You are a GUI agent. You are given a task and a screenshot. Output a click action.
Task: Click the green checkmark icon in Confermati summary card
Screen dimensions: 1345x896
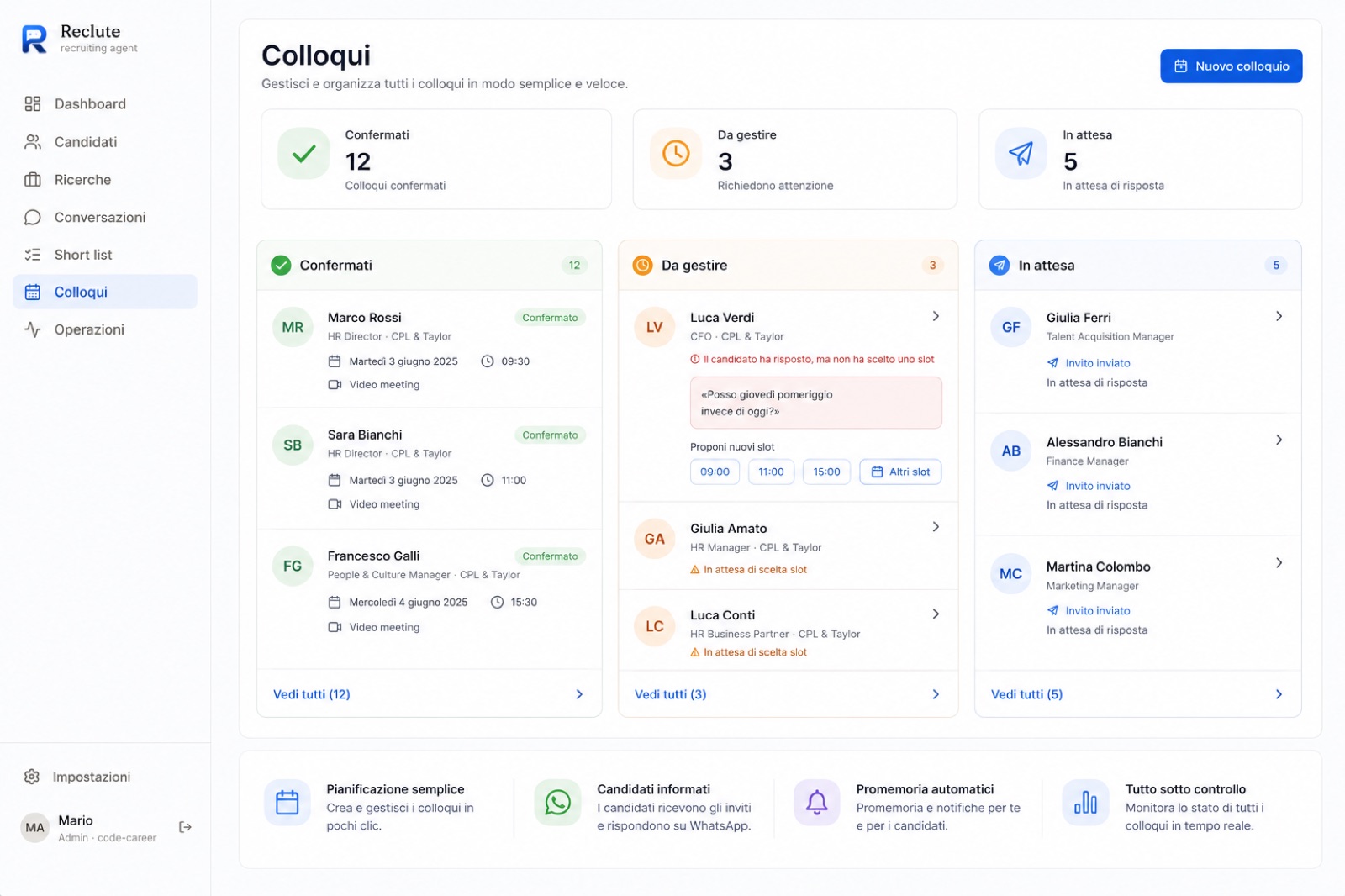pyautogui.click(x=303, y=154)
